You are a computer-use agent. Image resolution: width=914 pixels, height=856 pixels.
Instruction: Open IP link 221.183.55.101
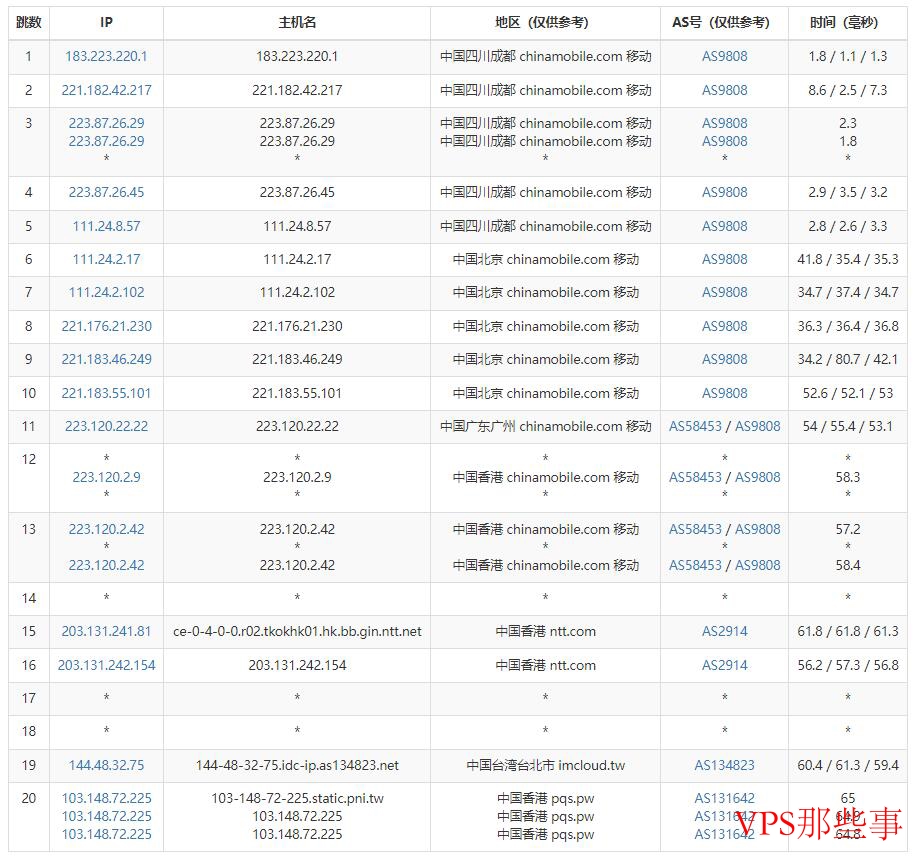pos(106,394)
